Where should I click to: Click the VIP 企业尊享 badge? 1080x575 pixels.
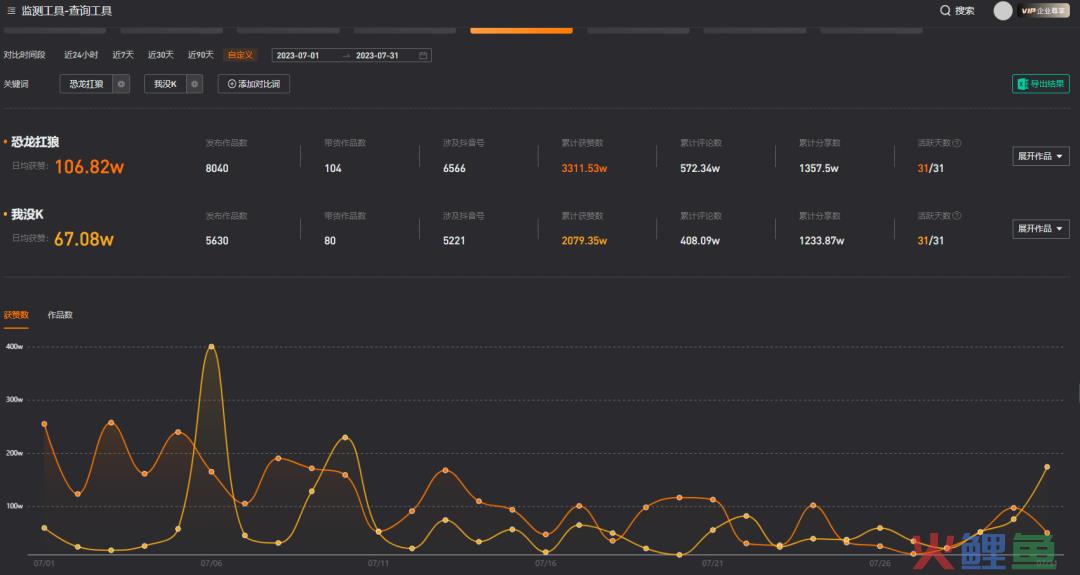1043,10
